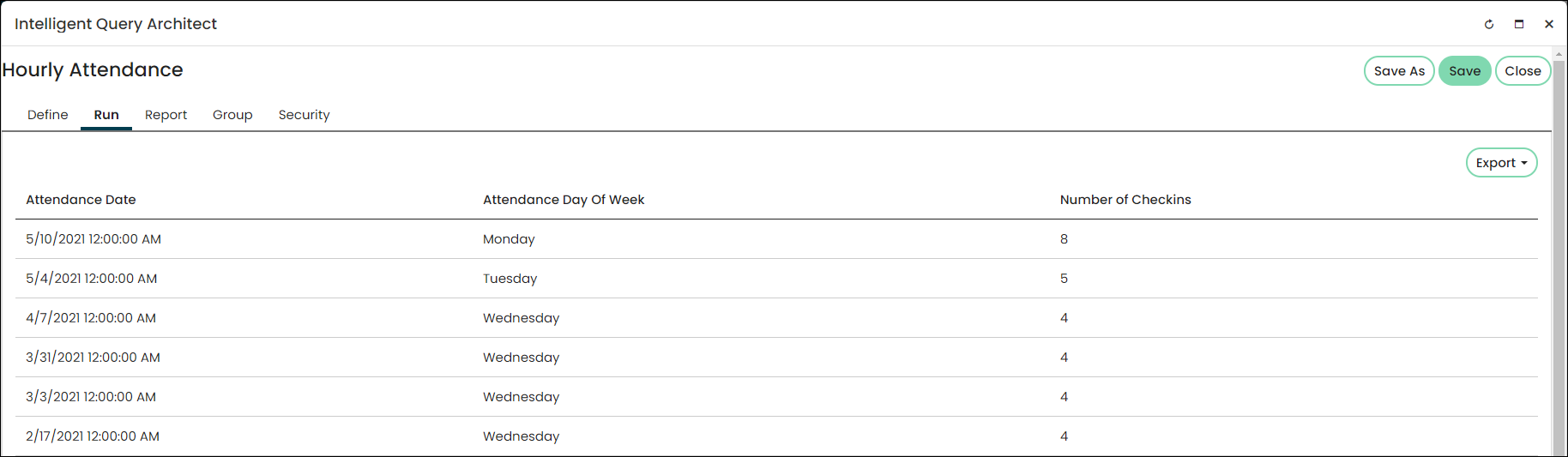Select the 2/17/2021 attendance row
The height and width of the screenshot is (457, 1568).
(x=776, y=436)
